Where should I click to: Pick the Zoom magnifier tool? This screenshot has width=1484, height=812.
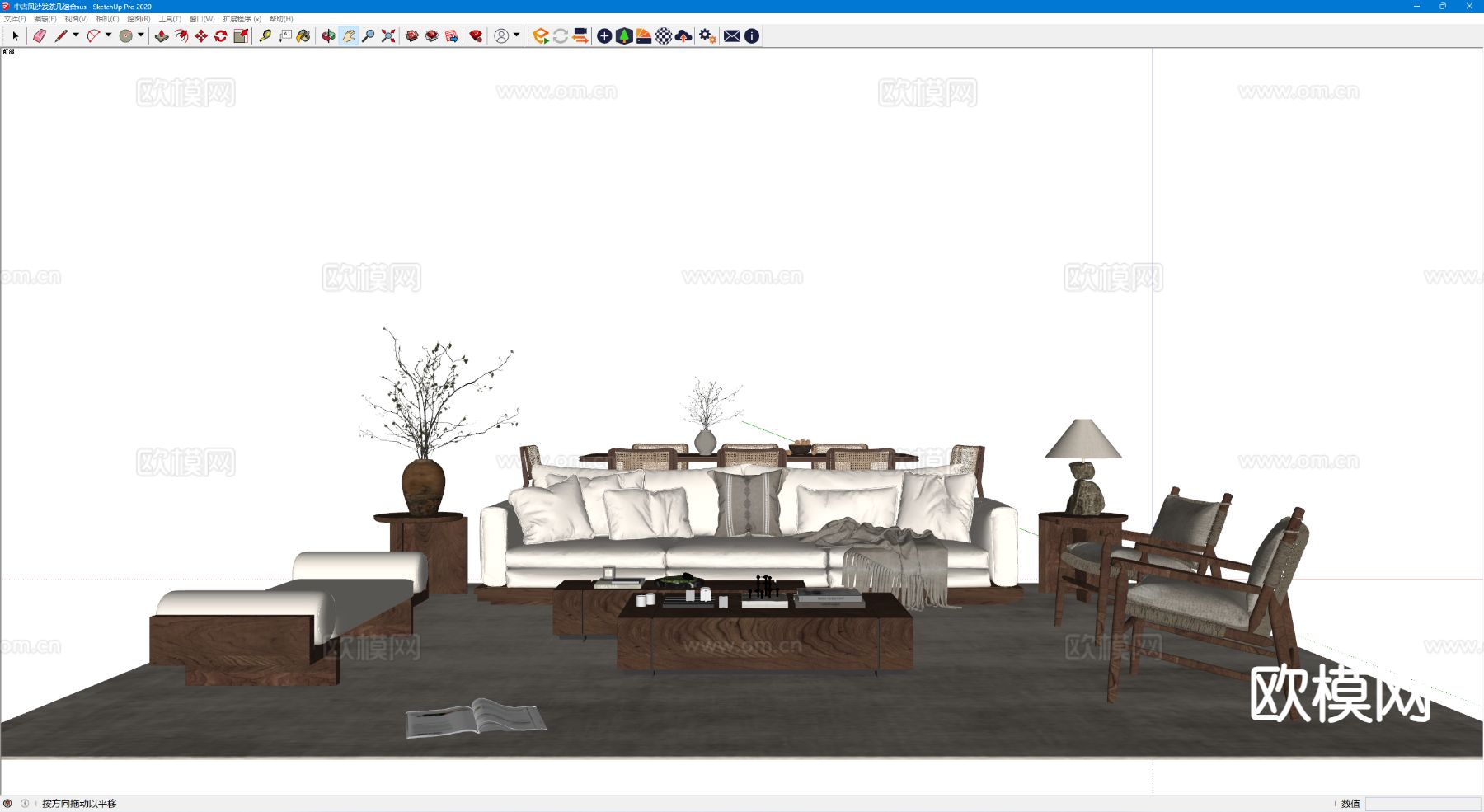(368, 36)
